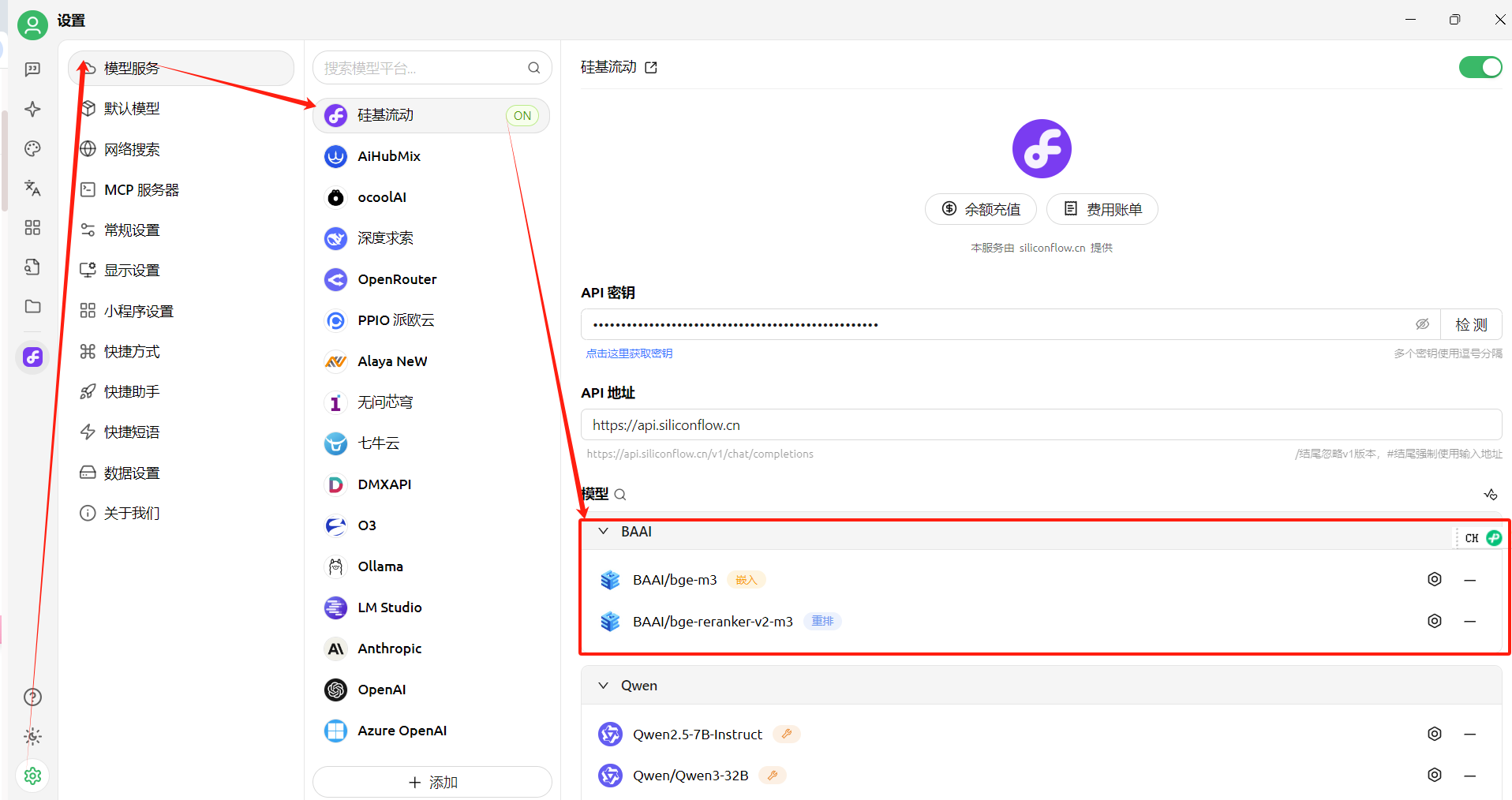Open the help question-mark icon in sidebar
The height and width of the screenshot is (800, 1512).
pos(32,697)
